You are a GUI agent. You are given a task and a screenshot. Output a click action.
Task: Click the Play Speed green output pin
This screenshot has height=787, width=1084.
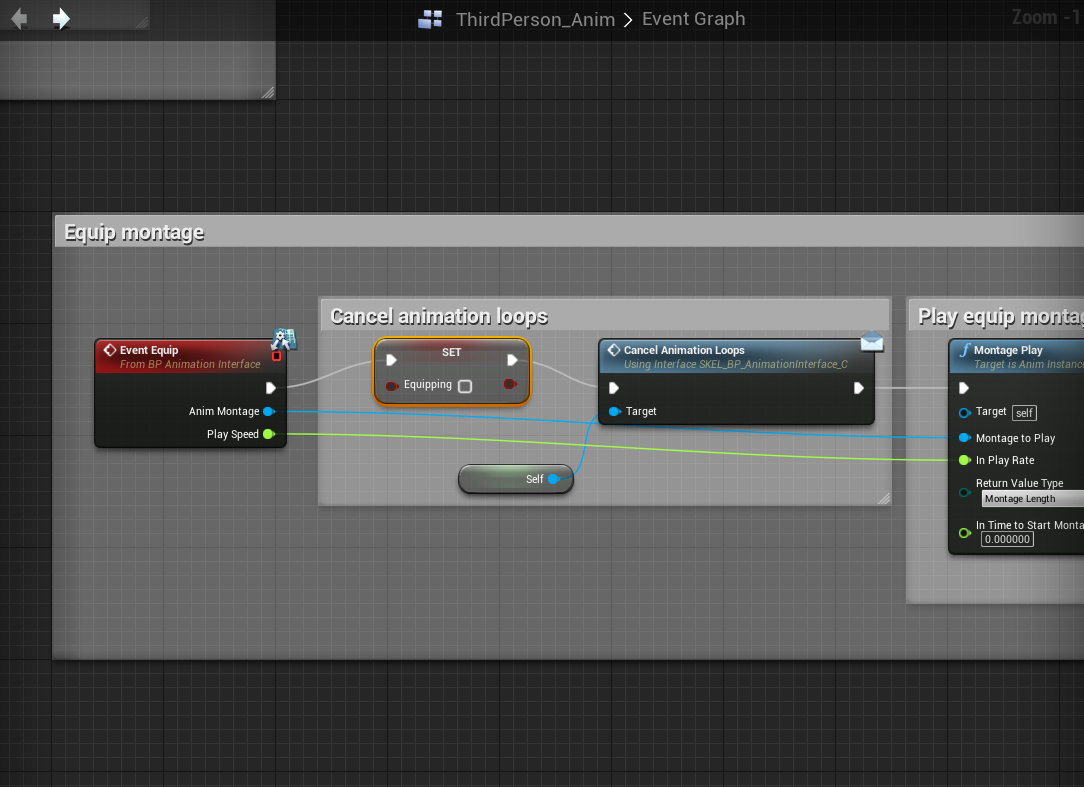click(x=269, y=434)
